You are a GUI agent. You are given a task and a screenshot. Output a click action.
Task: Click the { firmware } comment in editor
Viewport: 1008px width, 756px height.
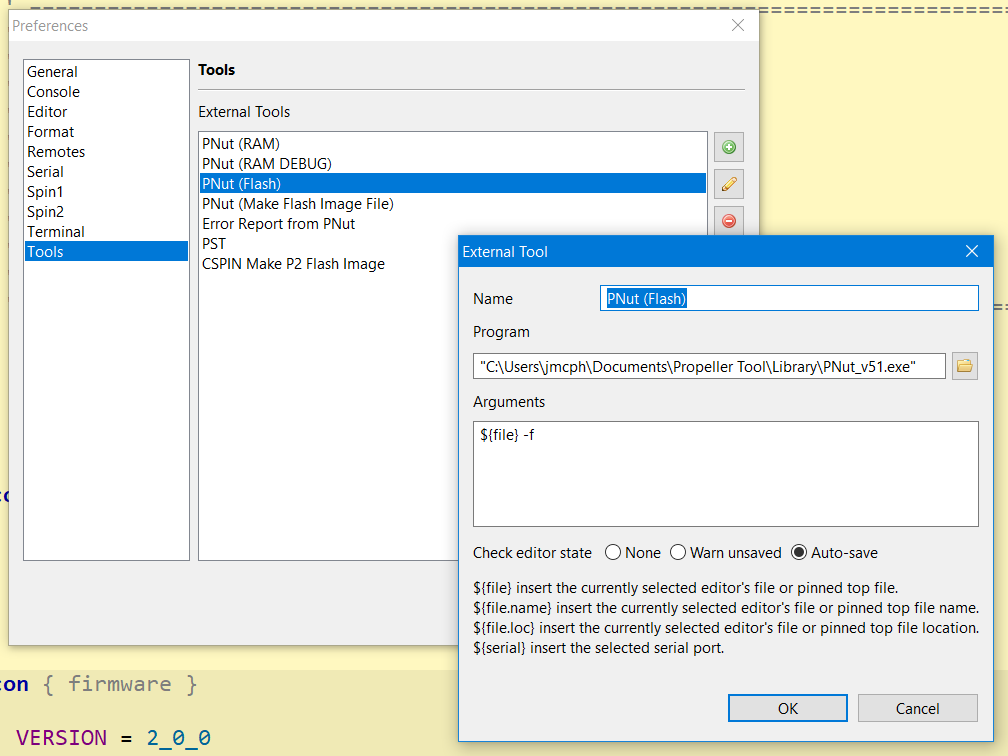point(120,684)
